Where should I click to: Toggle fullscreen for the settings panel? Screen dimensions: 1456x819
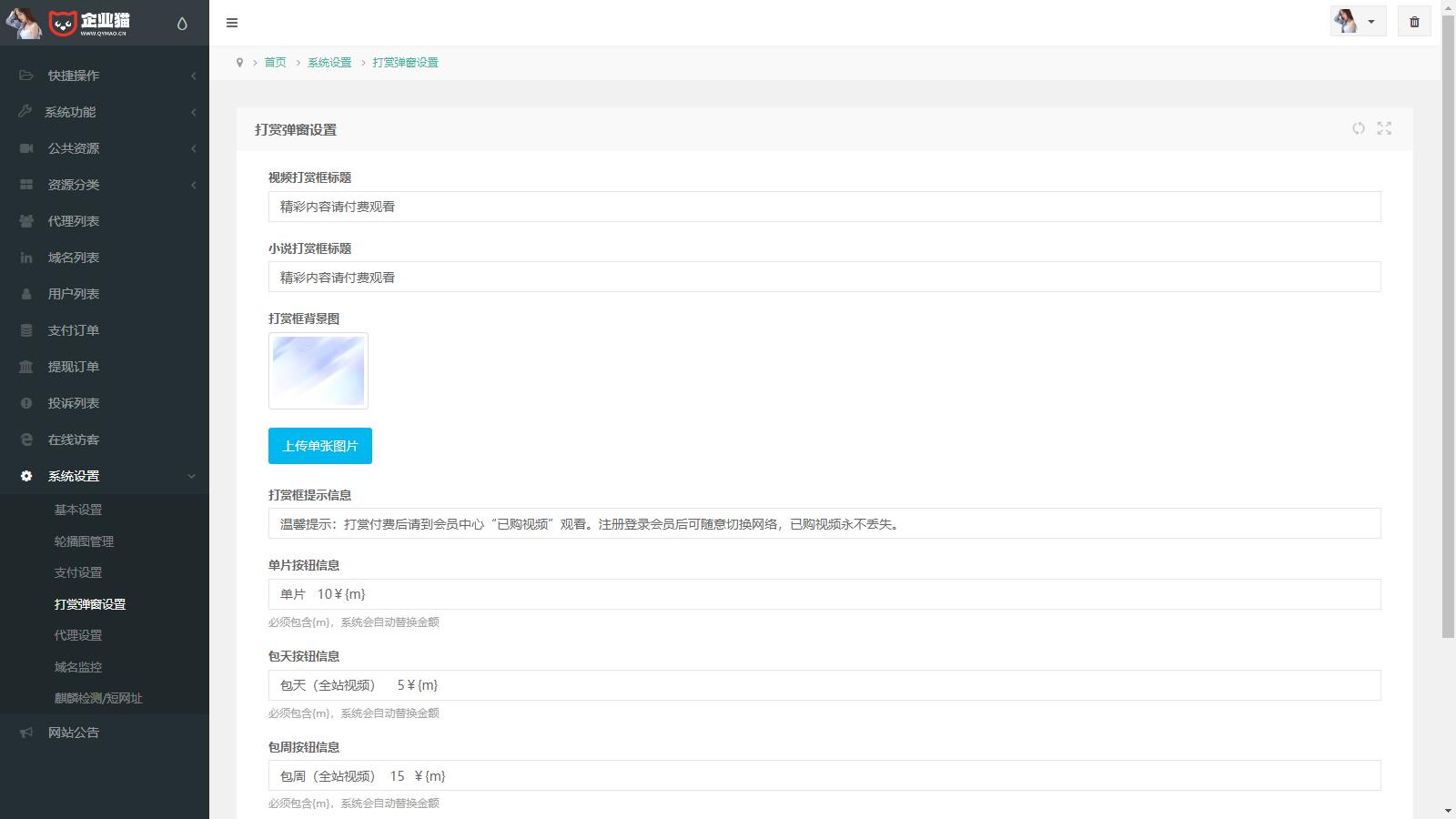pos(1384,128)
